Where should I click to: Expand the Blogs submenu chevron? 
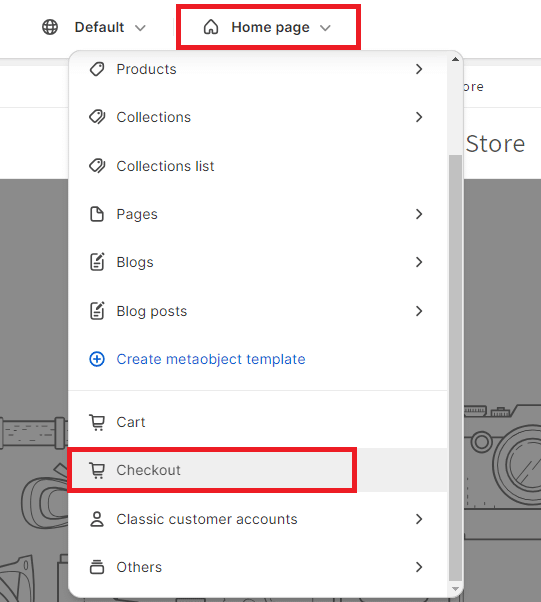coord(419,262)
